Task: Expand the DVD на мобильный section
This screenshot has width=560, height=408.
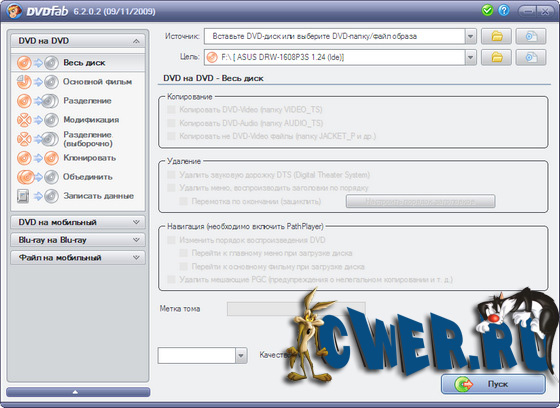Action: [x=78, y=222]
